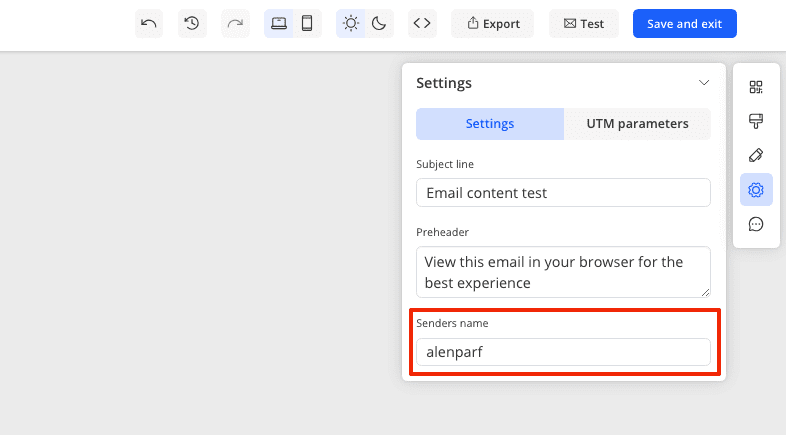Image resolution: width=786 pixels, height=435 pixels.
Task: Click the "Senders name" label
Action: [x=452, y=323]
